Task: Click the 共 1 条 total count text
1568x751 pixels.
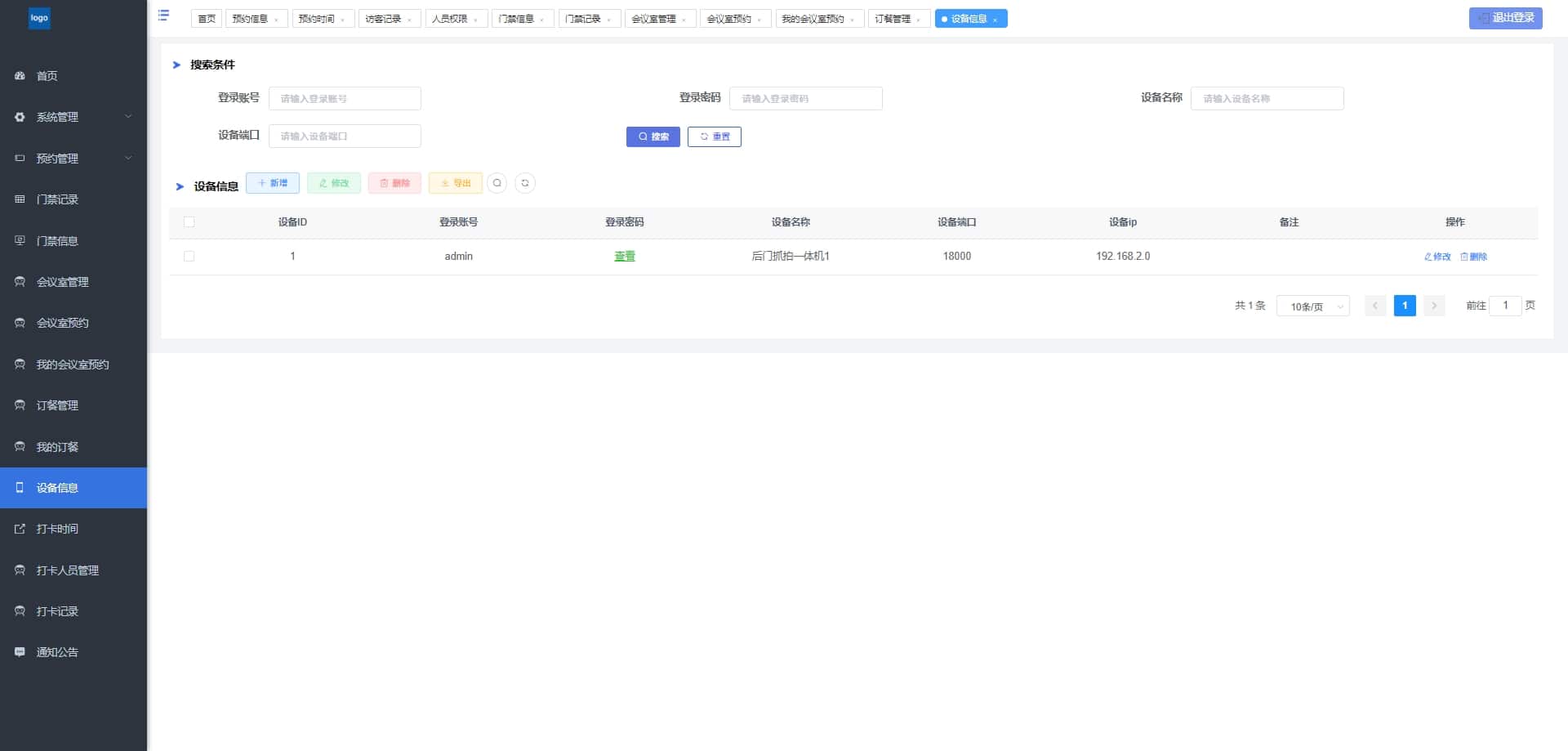Action: (x=1249, y=306)
